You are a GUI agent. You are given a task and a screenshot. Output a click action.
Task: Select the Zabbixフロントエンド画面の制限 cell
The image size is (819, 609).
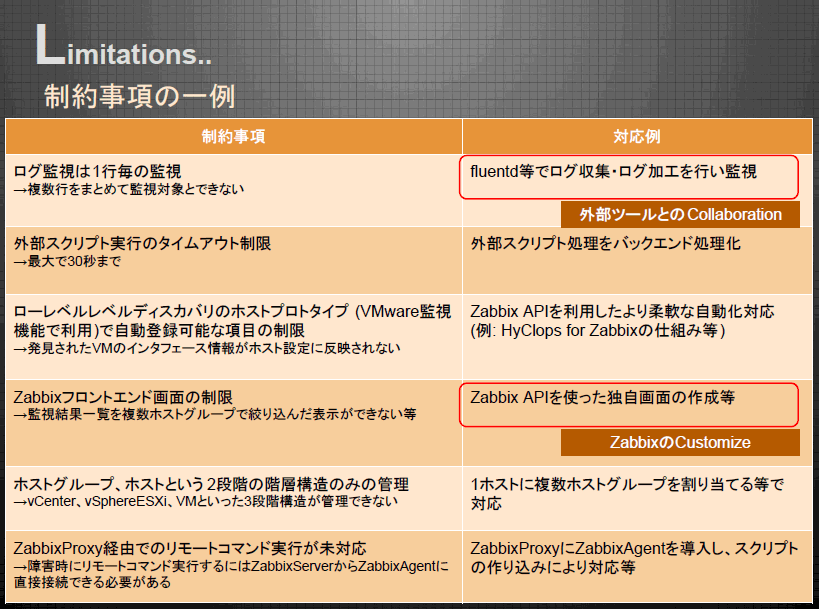pyautogui.click(x=233, y=423)
